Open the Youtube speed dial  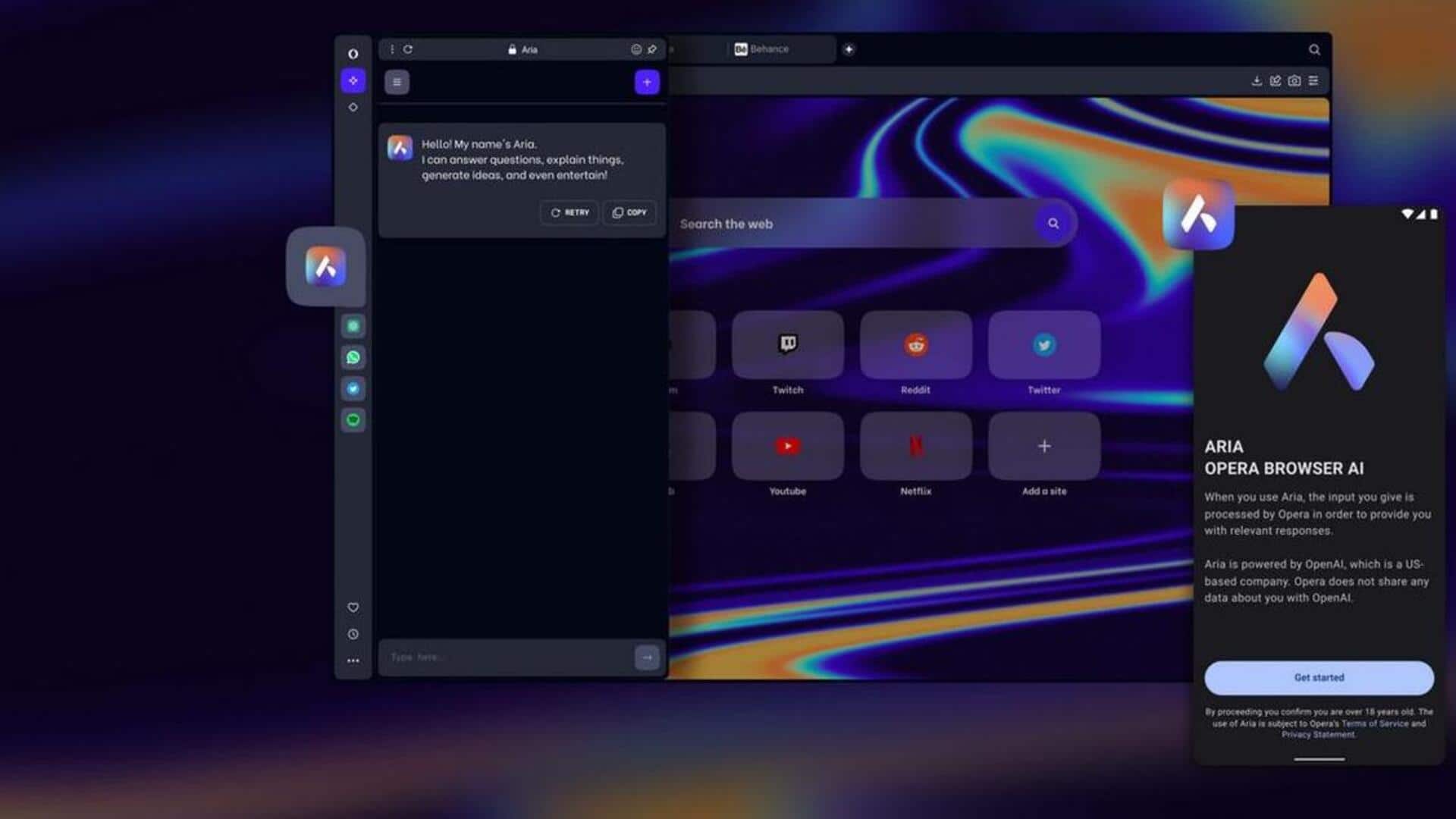(x=788, y=446)
